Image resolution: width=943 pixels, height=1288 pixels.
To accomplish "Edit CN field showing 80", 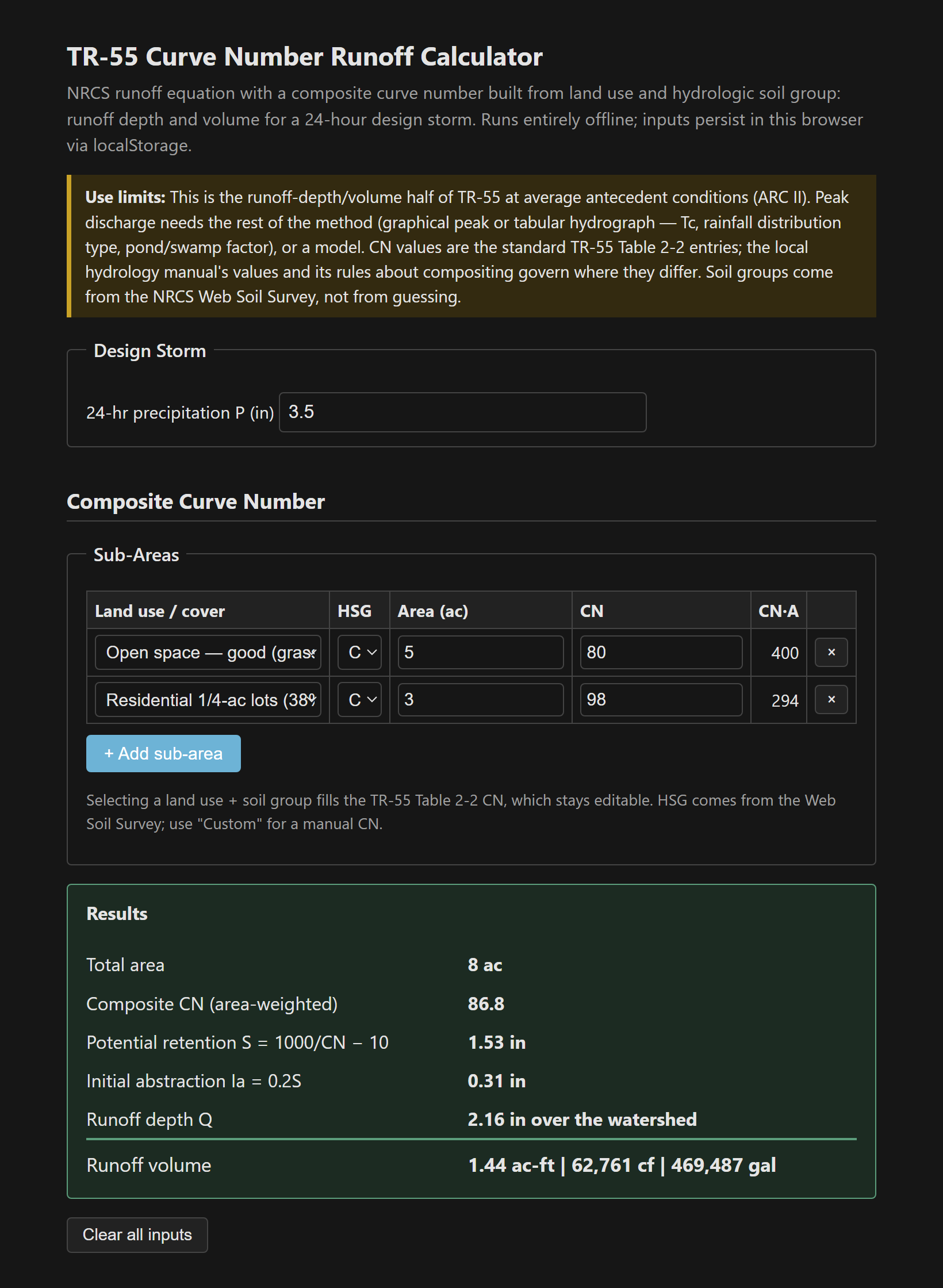I will [x=661, y=652].
